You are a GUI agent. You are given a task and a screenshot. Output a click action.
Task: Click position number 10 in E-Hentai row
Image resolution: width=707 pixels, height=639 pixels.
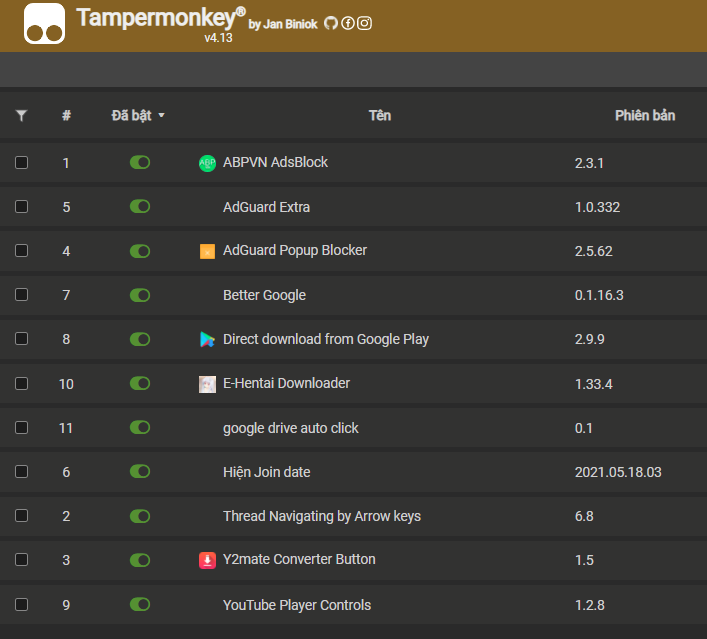[66, 384]
